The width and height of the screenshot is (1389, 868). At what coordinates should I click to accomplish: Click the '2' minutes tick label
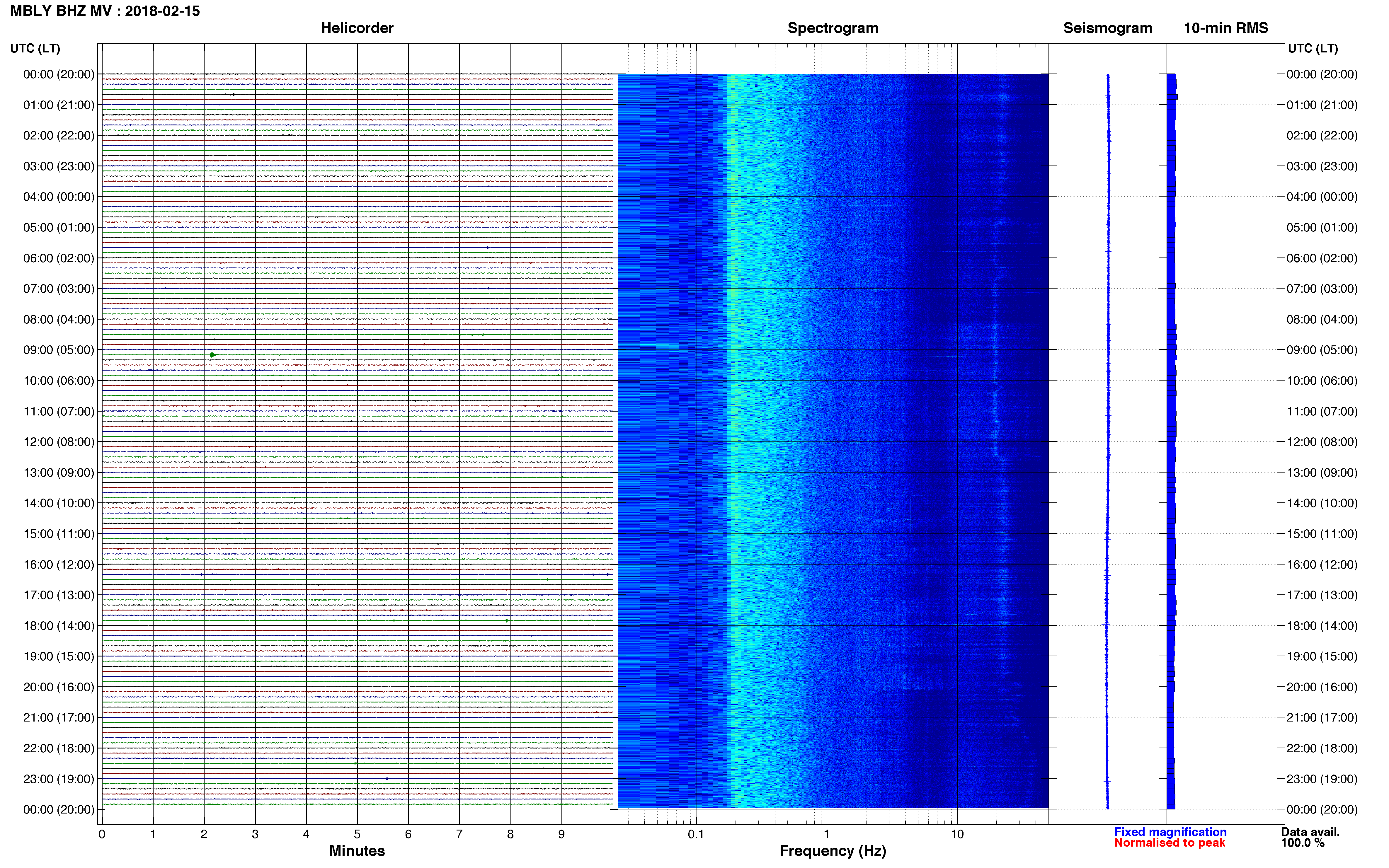(204, 834)
